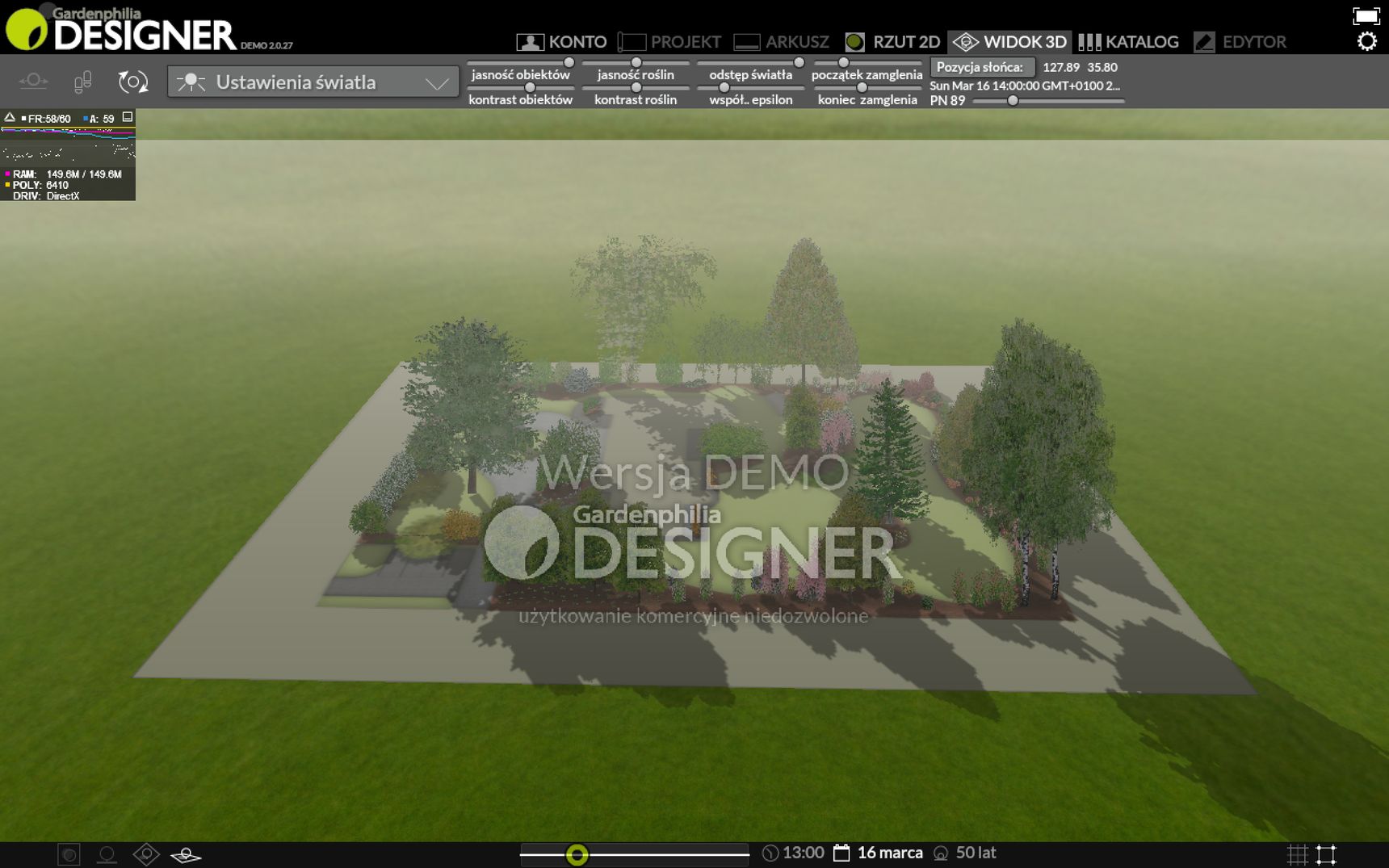Toggle the grid display icon

[x=1297, y=854]
